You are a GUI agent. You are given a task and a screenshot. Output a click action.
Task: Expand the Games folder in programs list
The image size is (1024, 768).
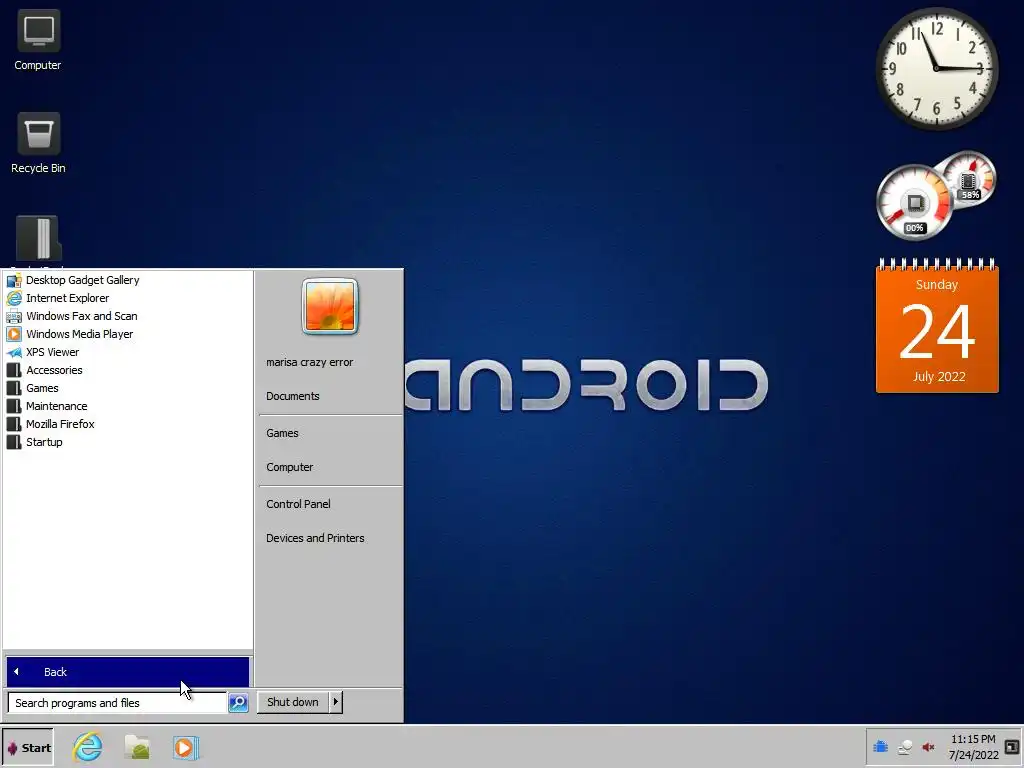tap(42, 388)
